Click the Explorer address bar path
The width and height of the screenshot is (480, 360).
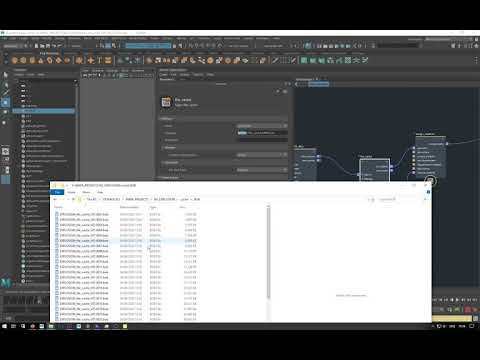pos(223,199)
